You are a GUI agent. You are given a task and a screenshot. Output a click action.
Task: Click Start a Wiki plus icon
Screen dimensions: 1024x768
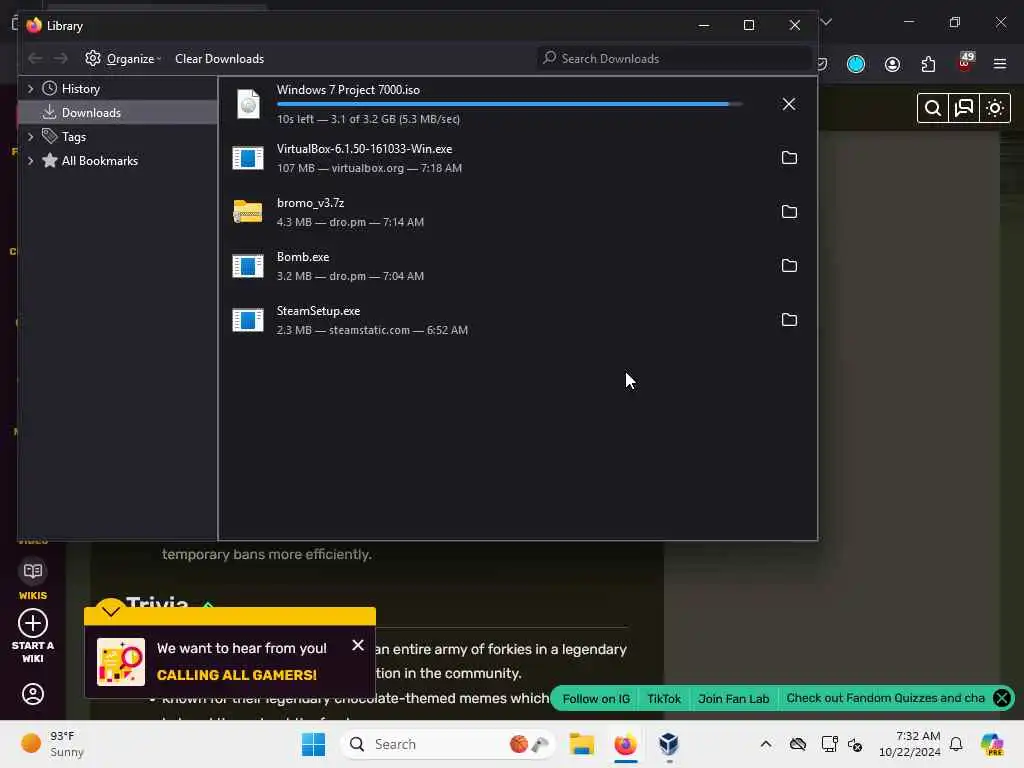[33, 623]
